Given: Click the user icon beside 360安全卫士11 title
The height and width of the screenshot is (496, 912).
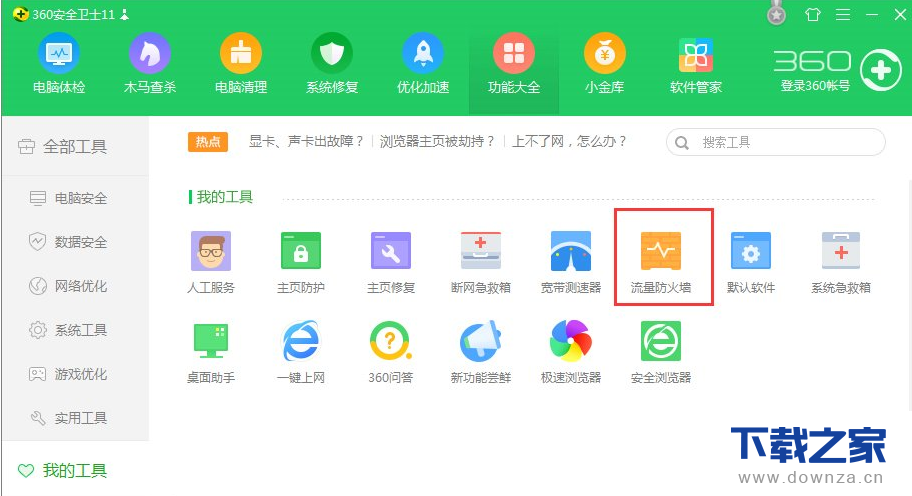Looking at the screenshot, I should click(x=124, y=15).
